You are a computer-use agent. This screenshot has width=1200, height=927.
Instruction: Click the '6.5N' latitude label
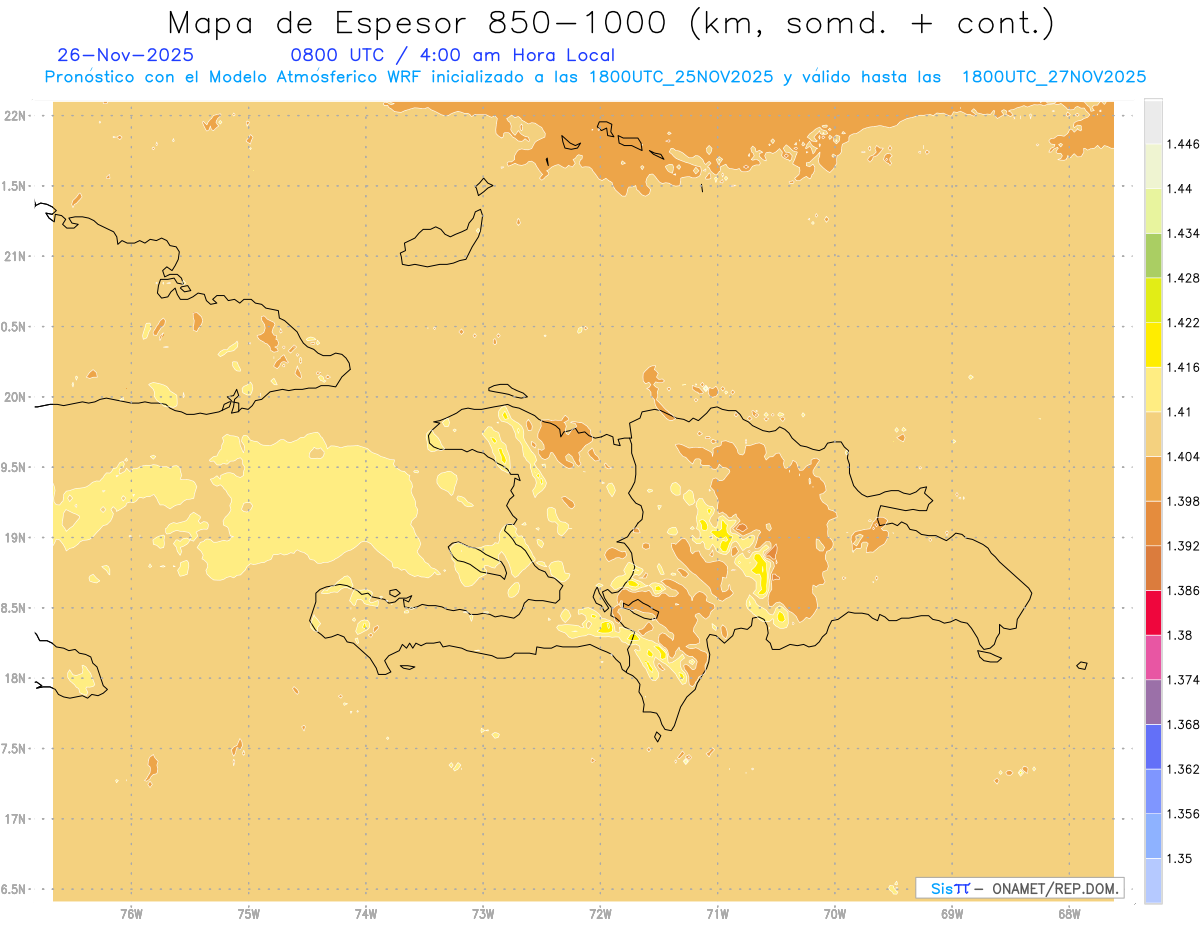pos(14,889)
